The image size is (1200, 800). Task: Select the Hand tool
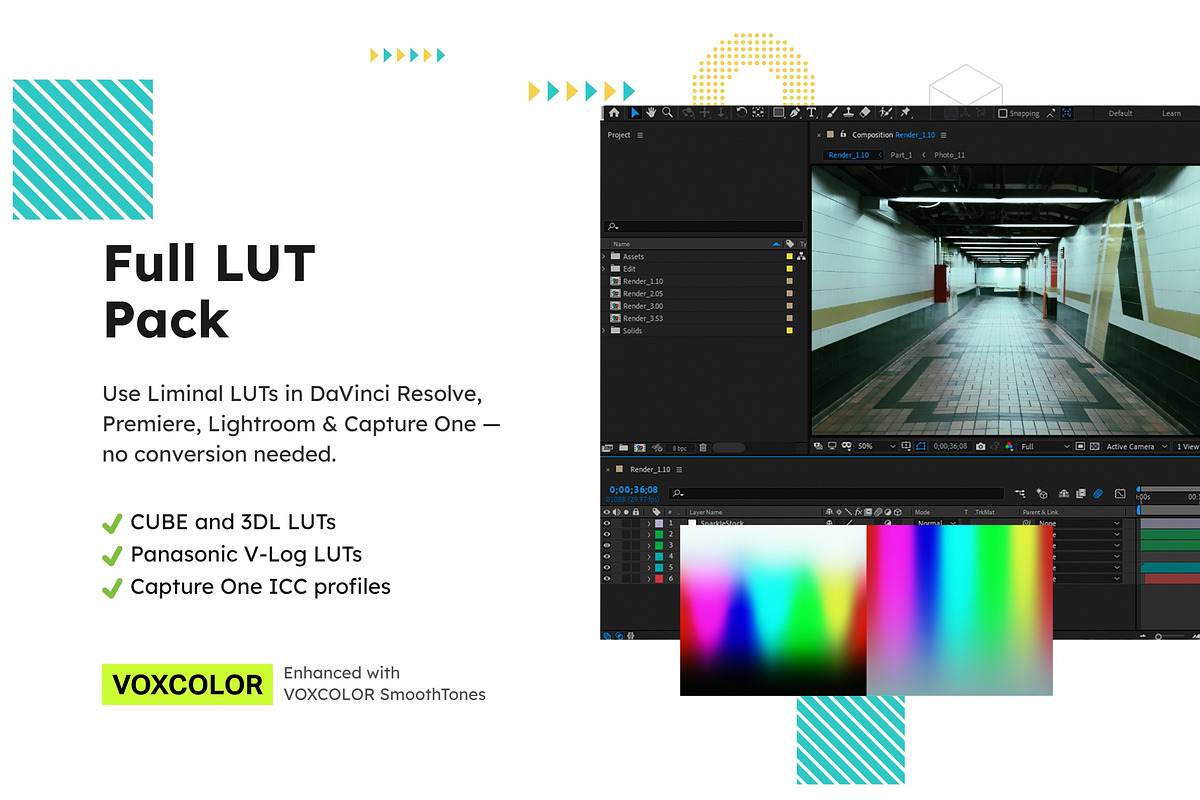651,112
